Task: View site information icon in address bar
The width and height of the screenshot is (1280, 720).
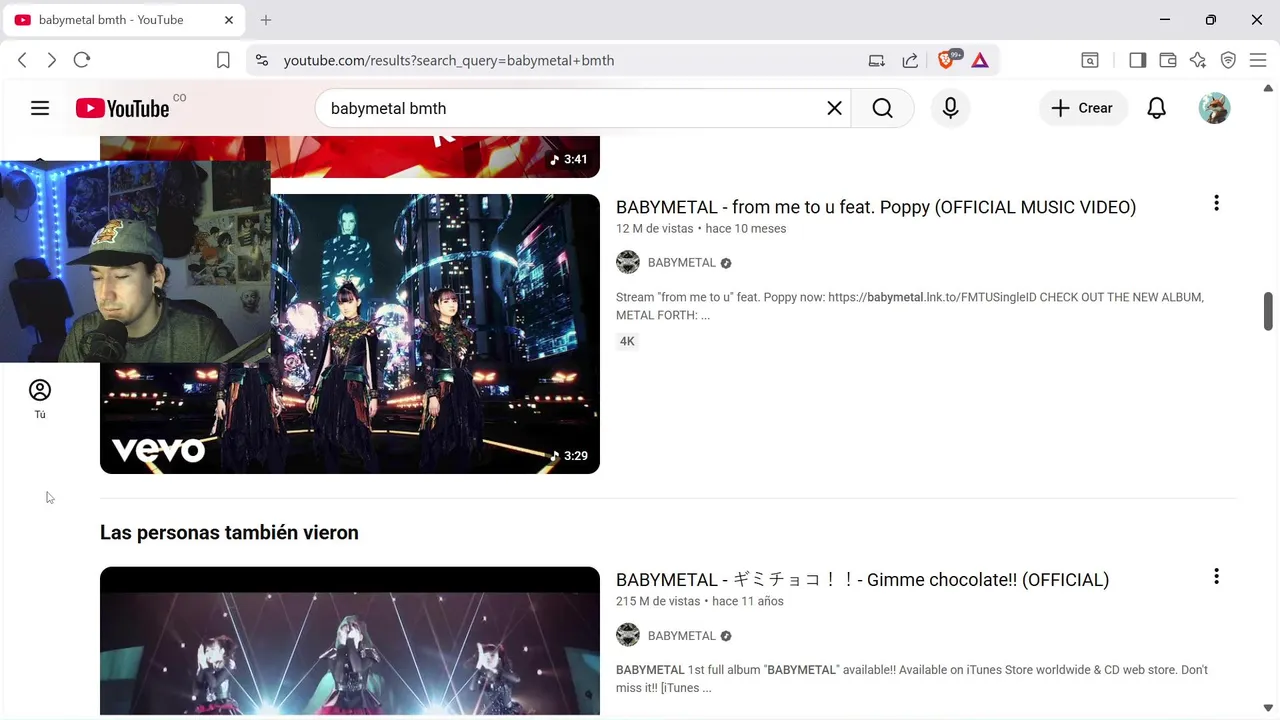Action: (262, 60)
